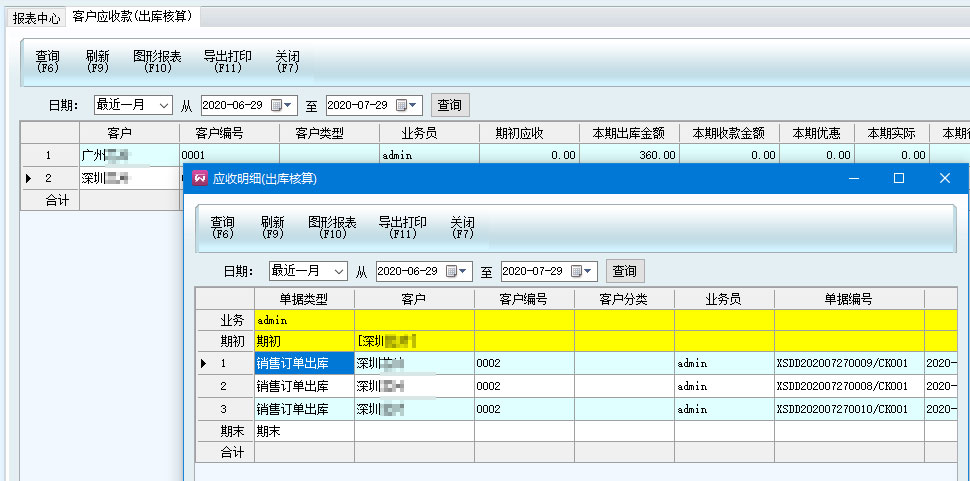This screenshot has width=970, height=481.
Task: Select row 2 销售订单出库 cell
Action: 304,386
